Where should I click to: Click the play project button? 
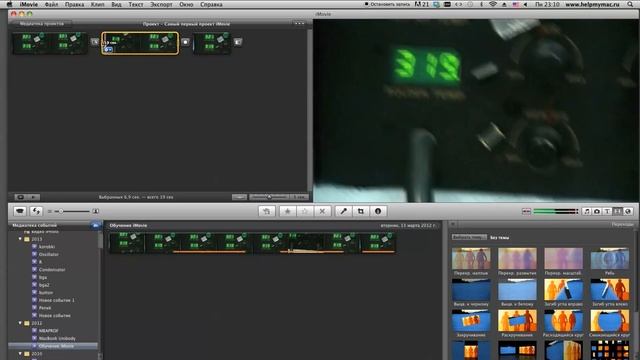(34, 197)
